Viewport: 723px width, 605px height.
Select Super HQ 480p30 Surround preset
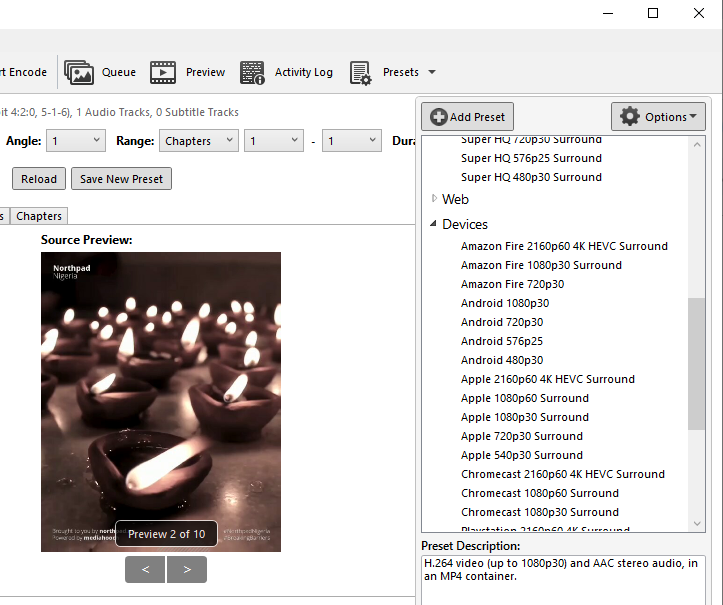tap(531, 177)
